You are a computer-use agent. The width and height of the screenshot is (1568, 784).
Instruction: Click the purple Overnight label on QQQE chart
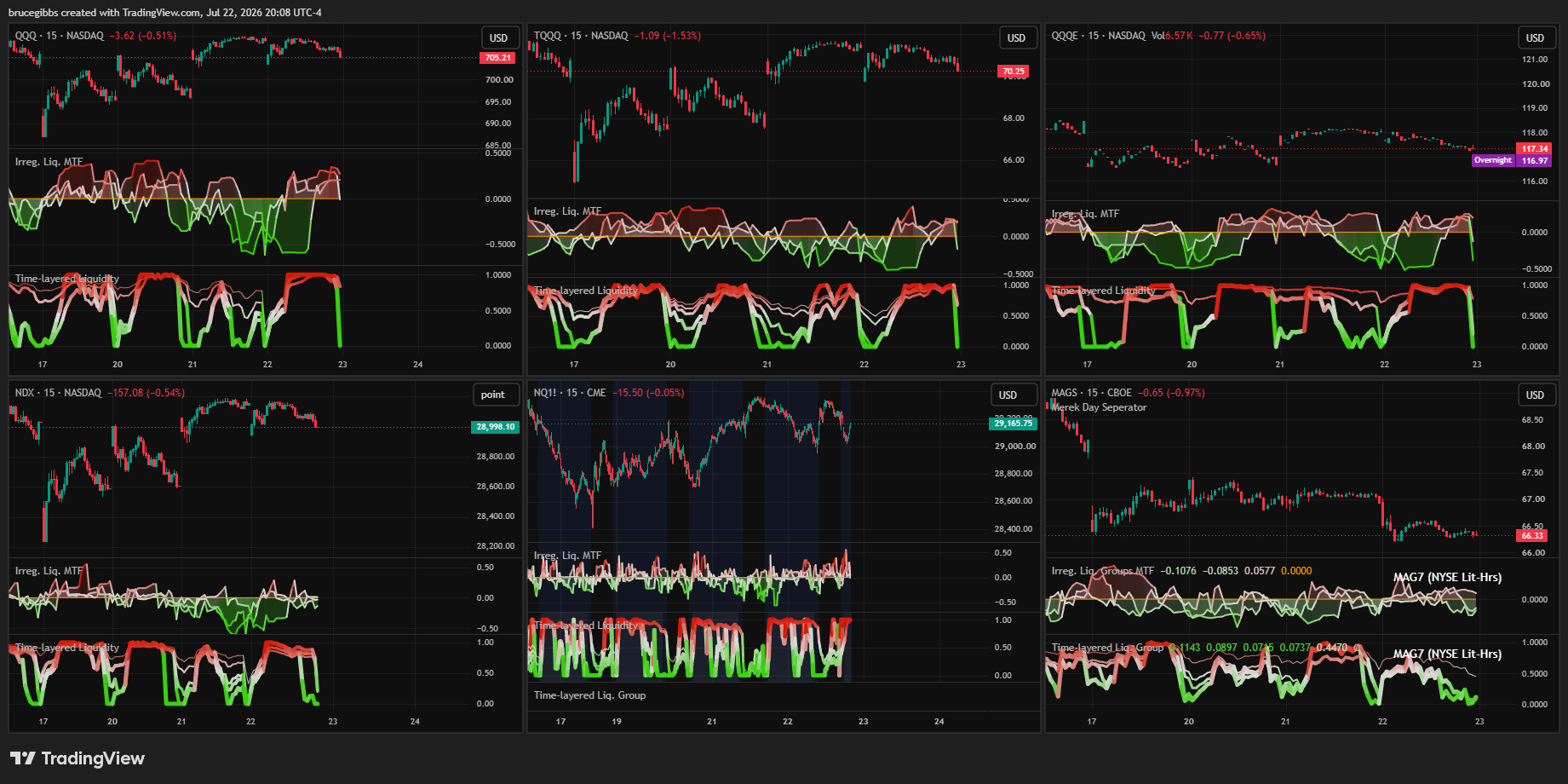coord(1493,160)
